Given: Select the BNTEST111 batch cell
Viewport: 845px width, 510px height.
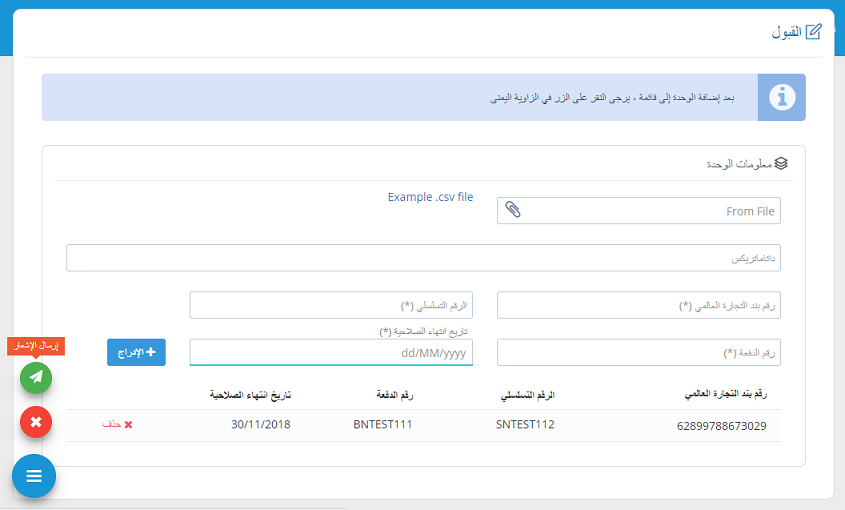Looking at the screenshot, I should coord(383,425).
